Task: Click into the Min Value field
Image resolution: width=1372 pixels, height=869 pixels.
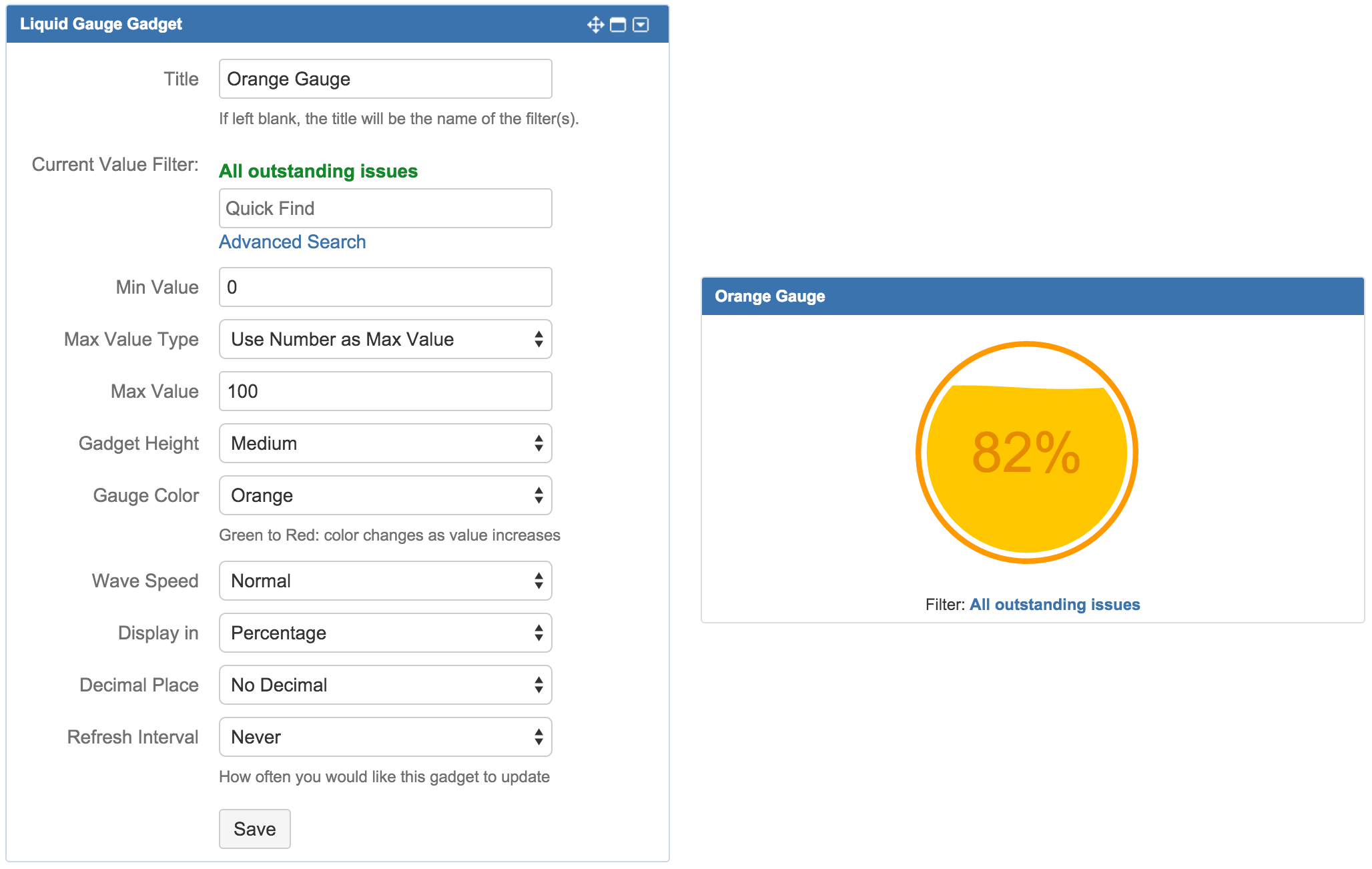Action: [x=385, y=287]
